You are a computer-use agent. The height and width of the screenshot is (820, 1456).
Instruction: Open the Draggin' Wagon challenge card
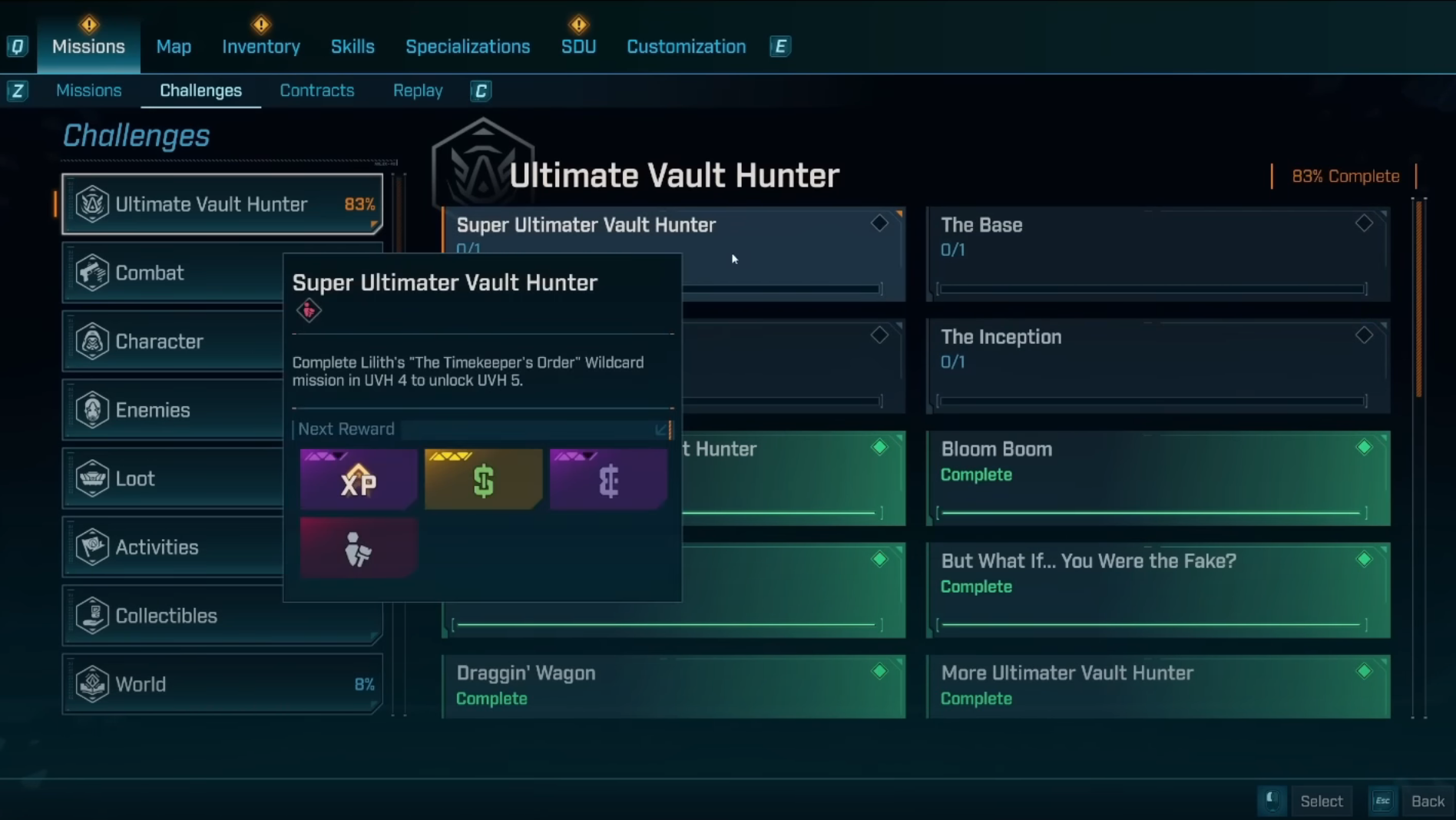tap(673, 686)
